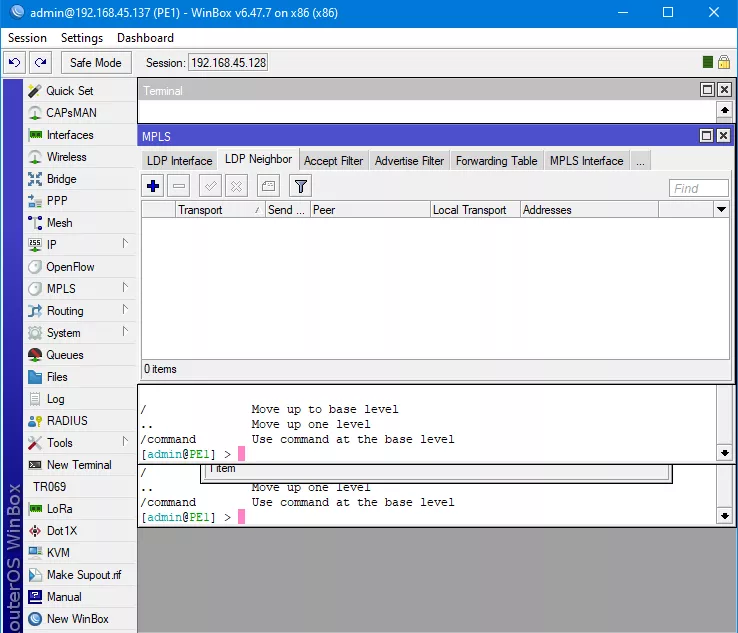Image resolution: width=738 pixels, height=633 pixels.
Task: Click the redo arrow button
Action: coord(40,63)
